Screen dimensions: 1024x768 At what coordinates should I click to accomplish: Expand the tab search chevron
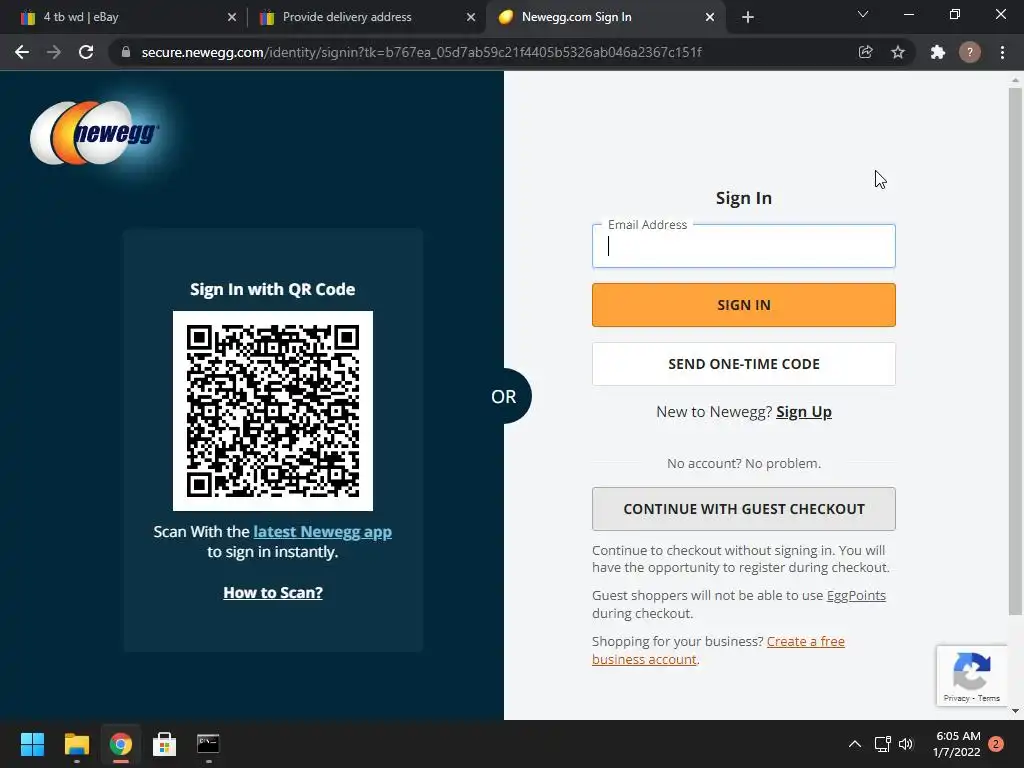pyautogui.click(x=863, y=14)
